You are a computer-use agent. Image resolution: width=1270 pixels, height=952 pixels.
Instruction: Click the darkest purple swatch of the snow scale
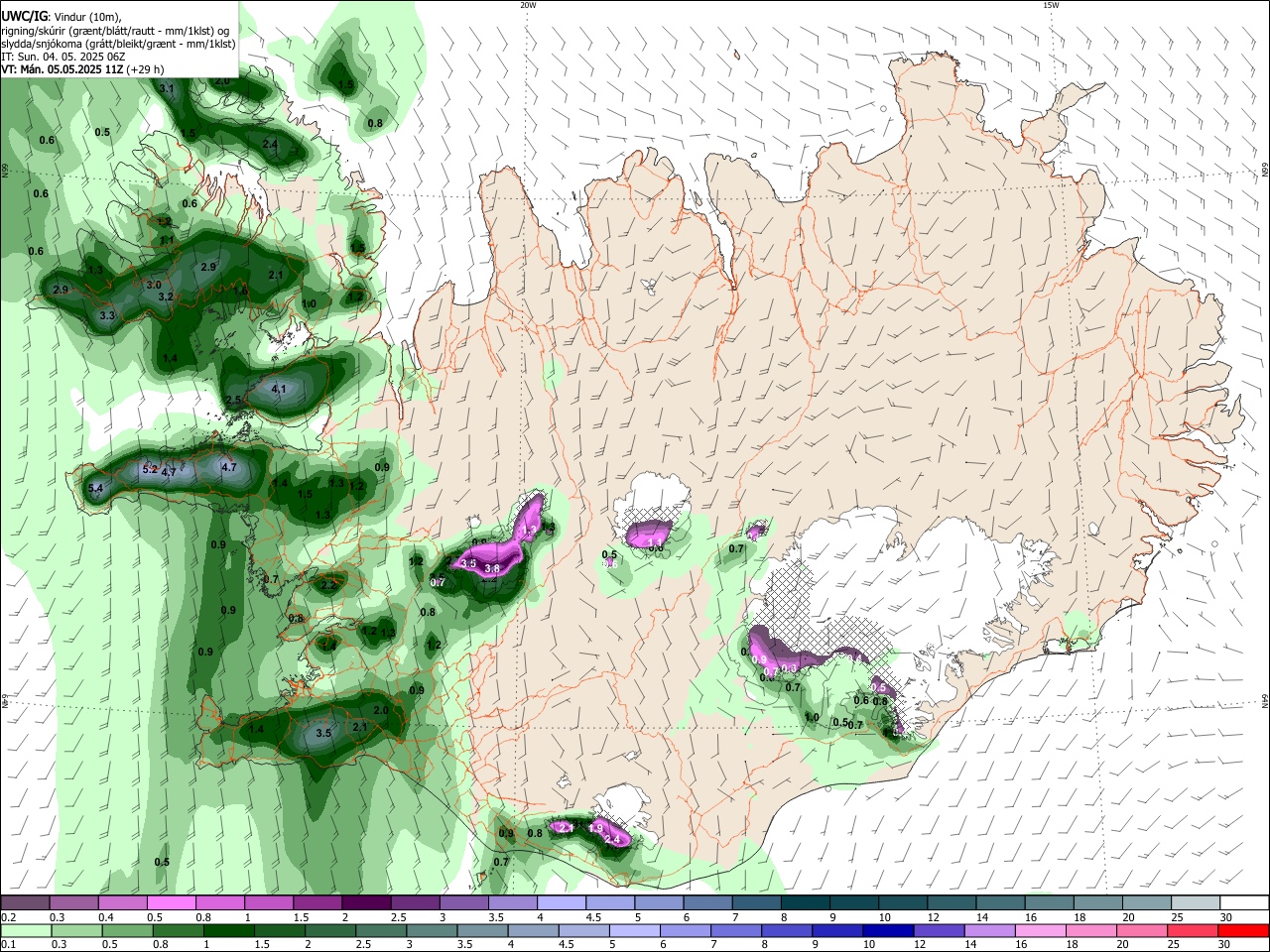[366, 903]
